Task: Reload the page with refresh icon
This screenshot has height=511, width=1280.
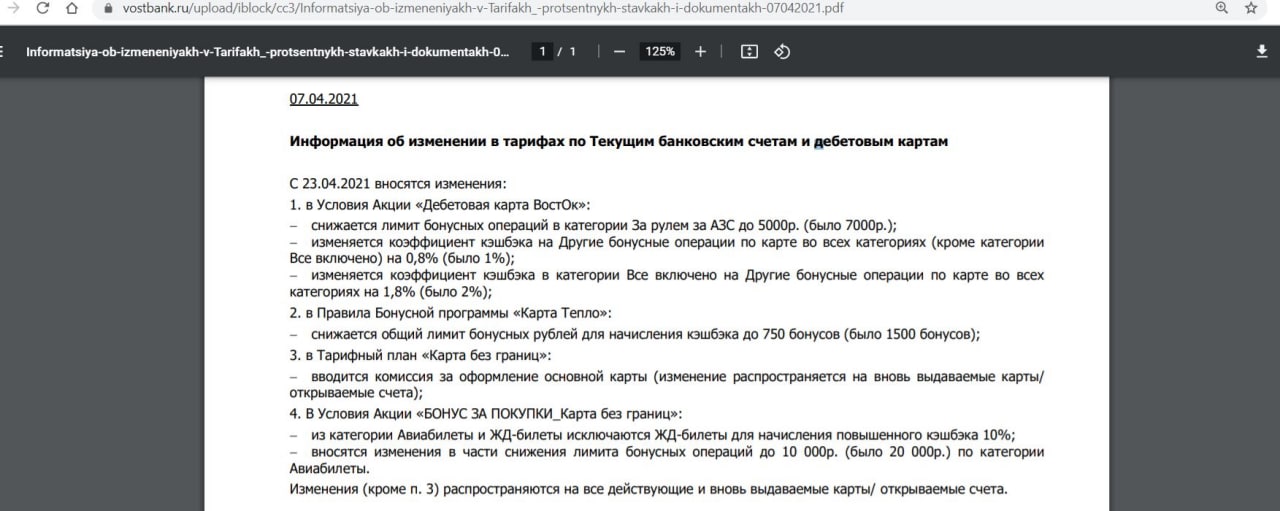Action: (x=43, y=8)
